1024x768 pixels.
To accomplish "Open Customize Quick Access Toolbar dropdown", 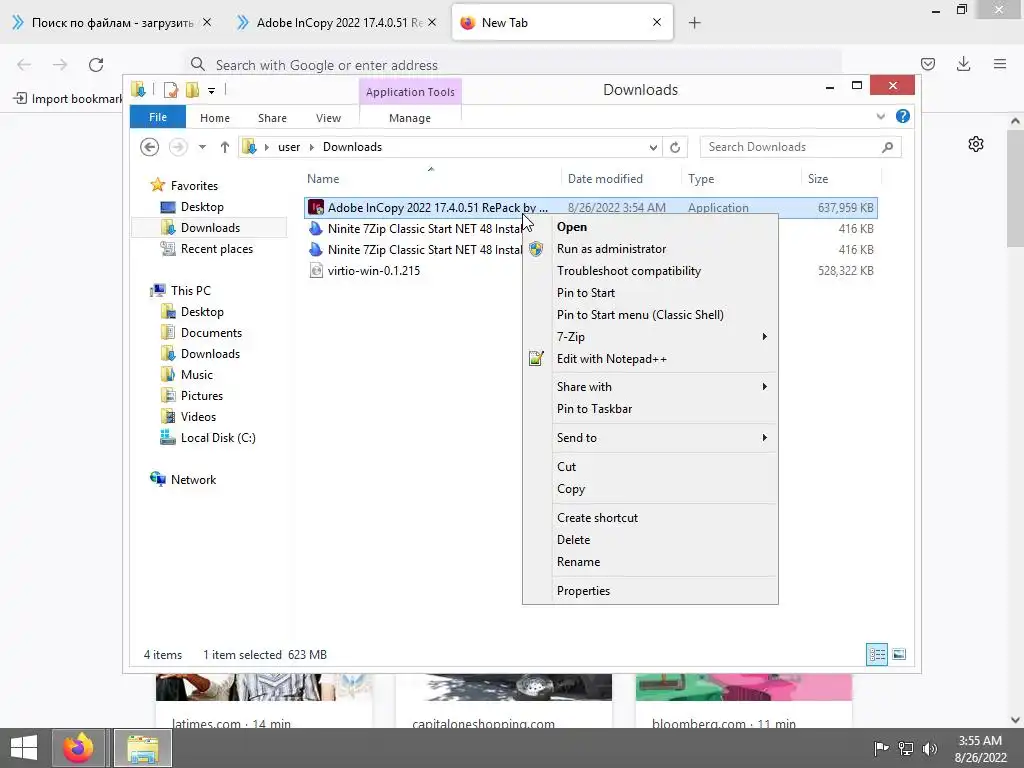I will coord(212,90).
